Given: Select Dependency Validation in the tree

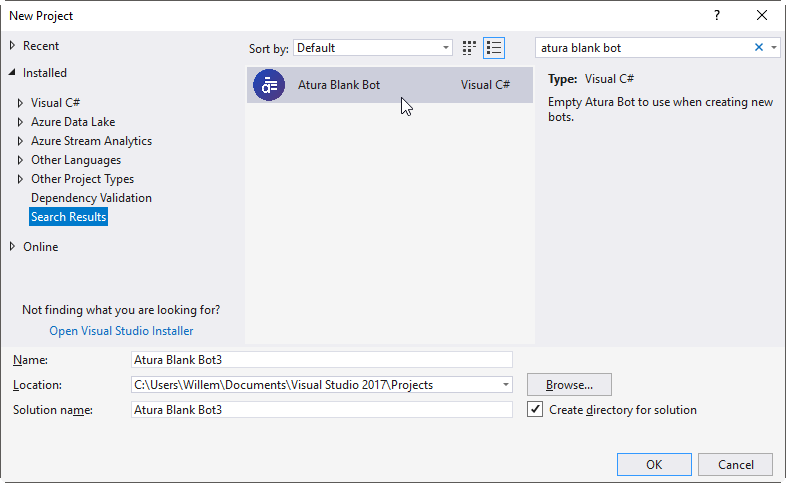Looking at the screenshot, I should [x=91, y=198].
